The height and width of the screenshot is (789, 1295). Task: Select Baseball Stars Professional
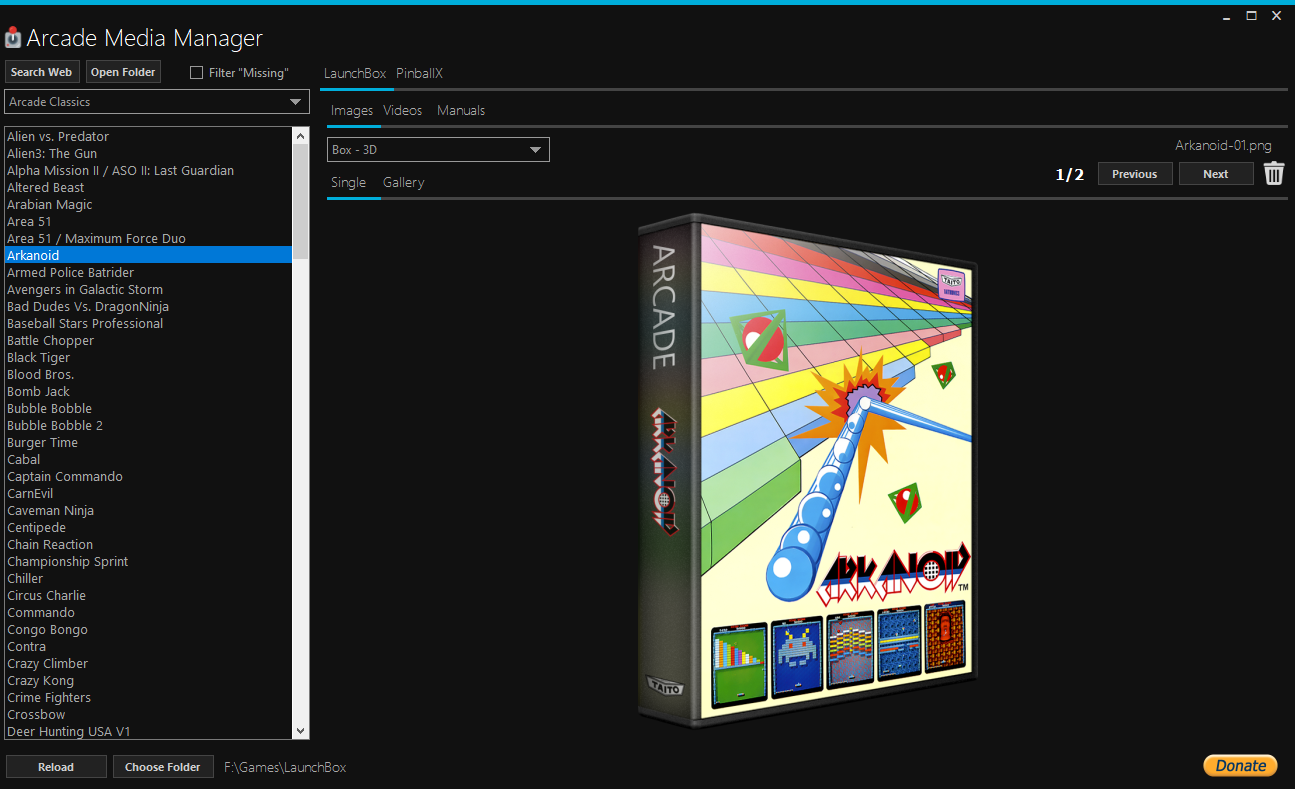[149, 324]
